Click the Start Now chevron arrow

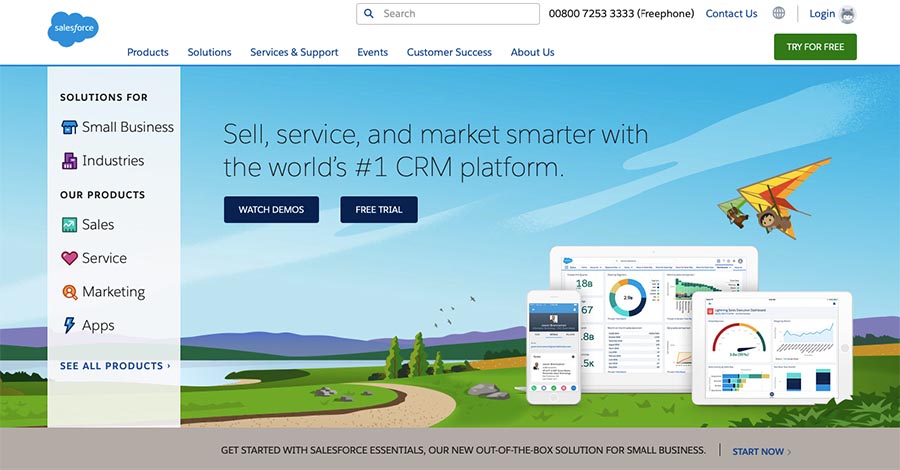pyautogui.click(x=789, y=452)
